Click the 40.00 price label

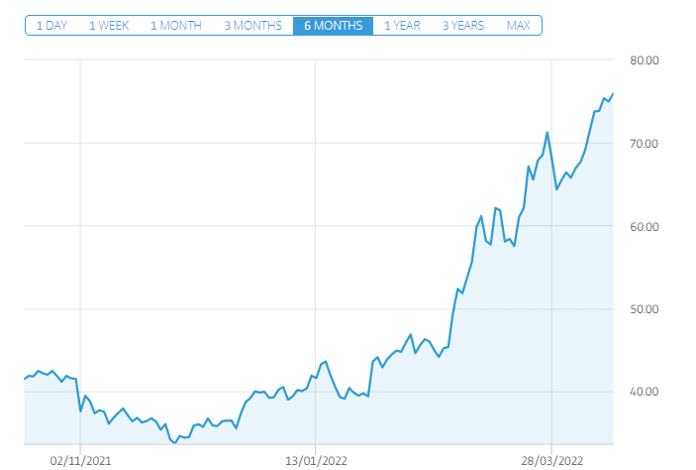(x=645, y=392)
